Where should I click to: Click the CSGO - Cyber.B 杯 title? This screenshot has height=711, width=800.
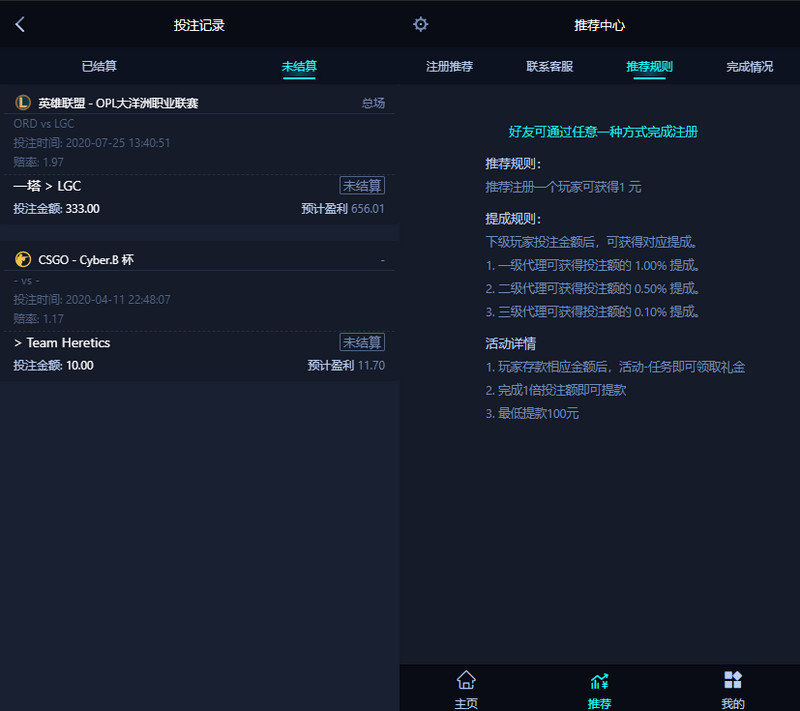(86, 260)
